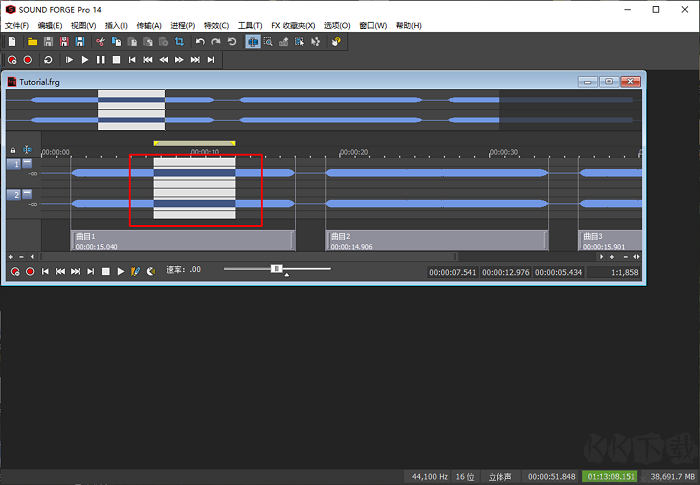The image size is (700, 485).
Task: Click the 44,100 Hz sample rate field
Action: (428, 477)
